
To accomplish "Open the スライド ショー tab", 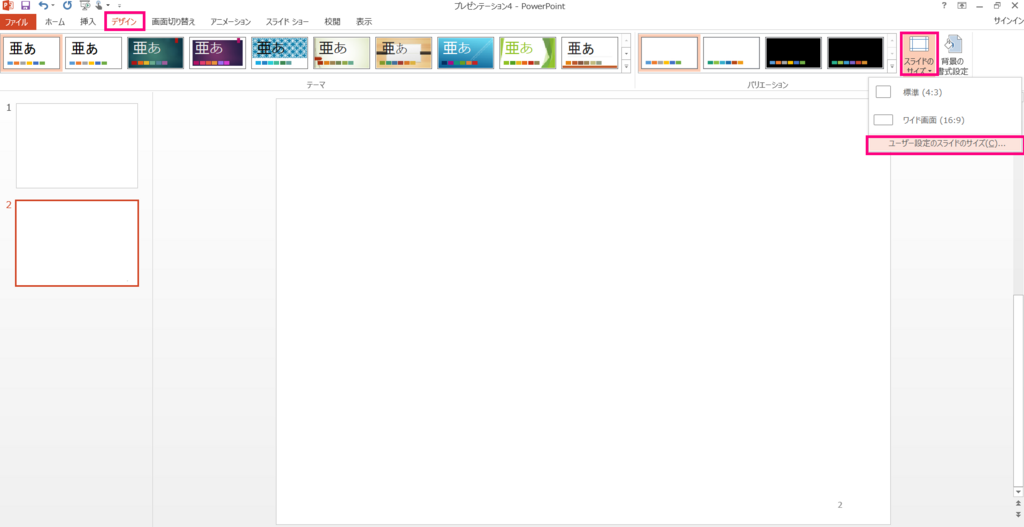I will pos(287,22).
